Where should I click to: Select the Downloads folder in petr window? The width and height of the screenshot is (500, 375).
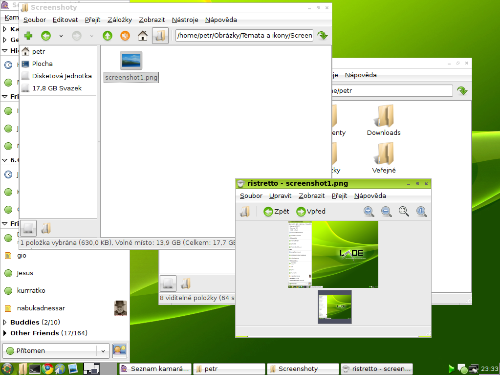click(x=384, y=120)
